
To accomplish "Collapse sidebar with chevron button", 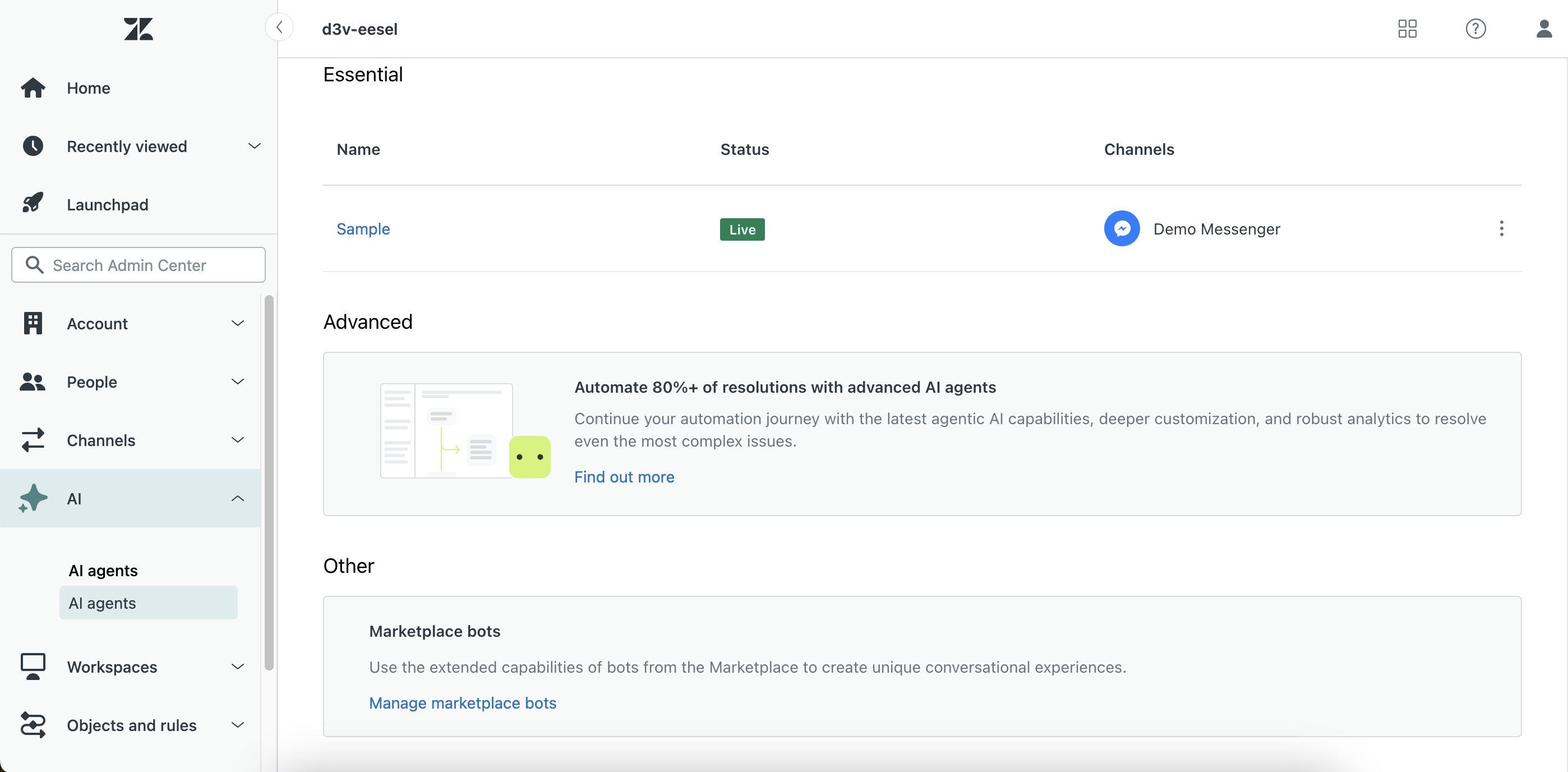I will pyautogui.click(x=279, y=27).
